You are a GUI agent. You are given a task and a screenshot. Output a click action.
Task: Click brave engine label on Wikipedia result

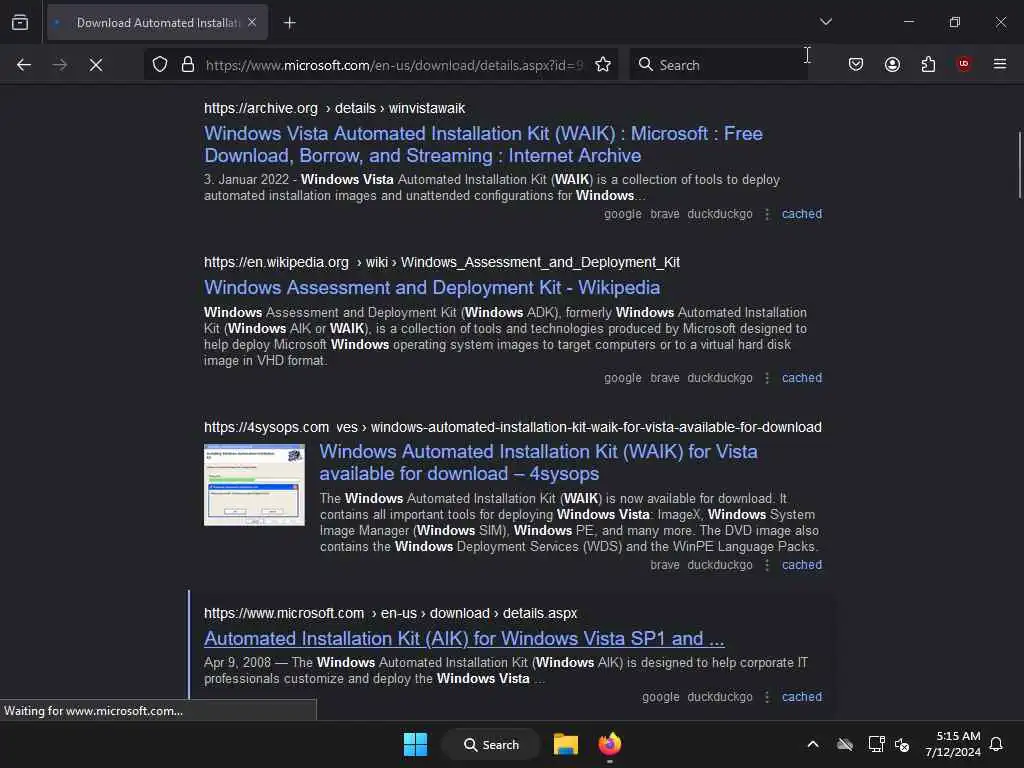[x=665, y=378]
